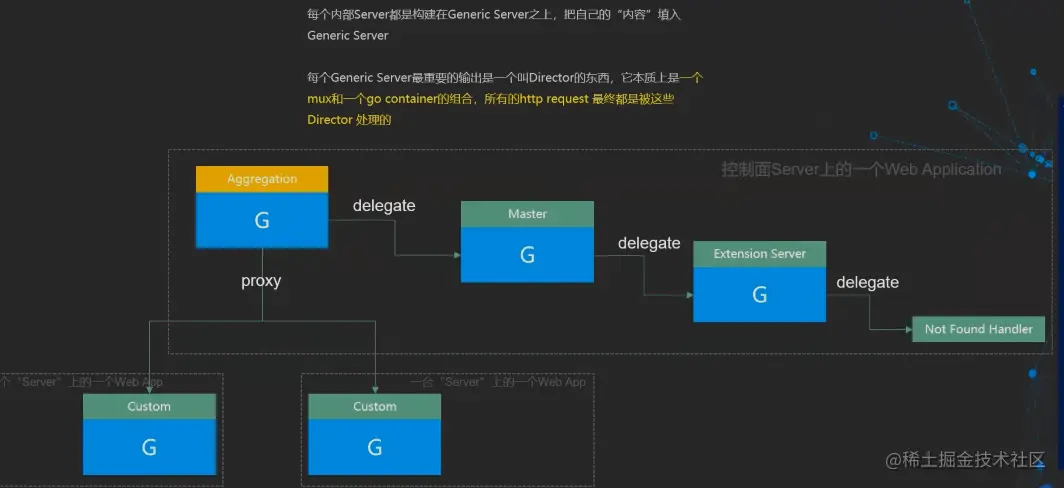Screen dimensions: 1064x488
Task: Click the caption "一台“Server”上的一个Web App"
Action: [497, 382]
